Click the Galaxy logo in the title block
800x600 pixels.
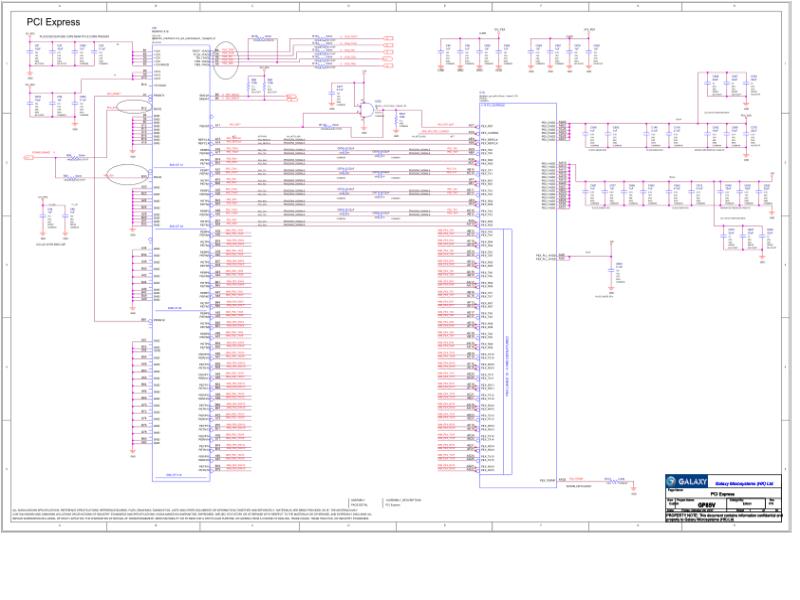pyautogui.click(x=687, y=482)
